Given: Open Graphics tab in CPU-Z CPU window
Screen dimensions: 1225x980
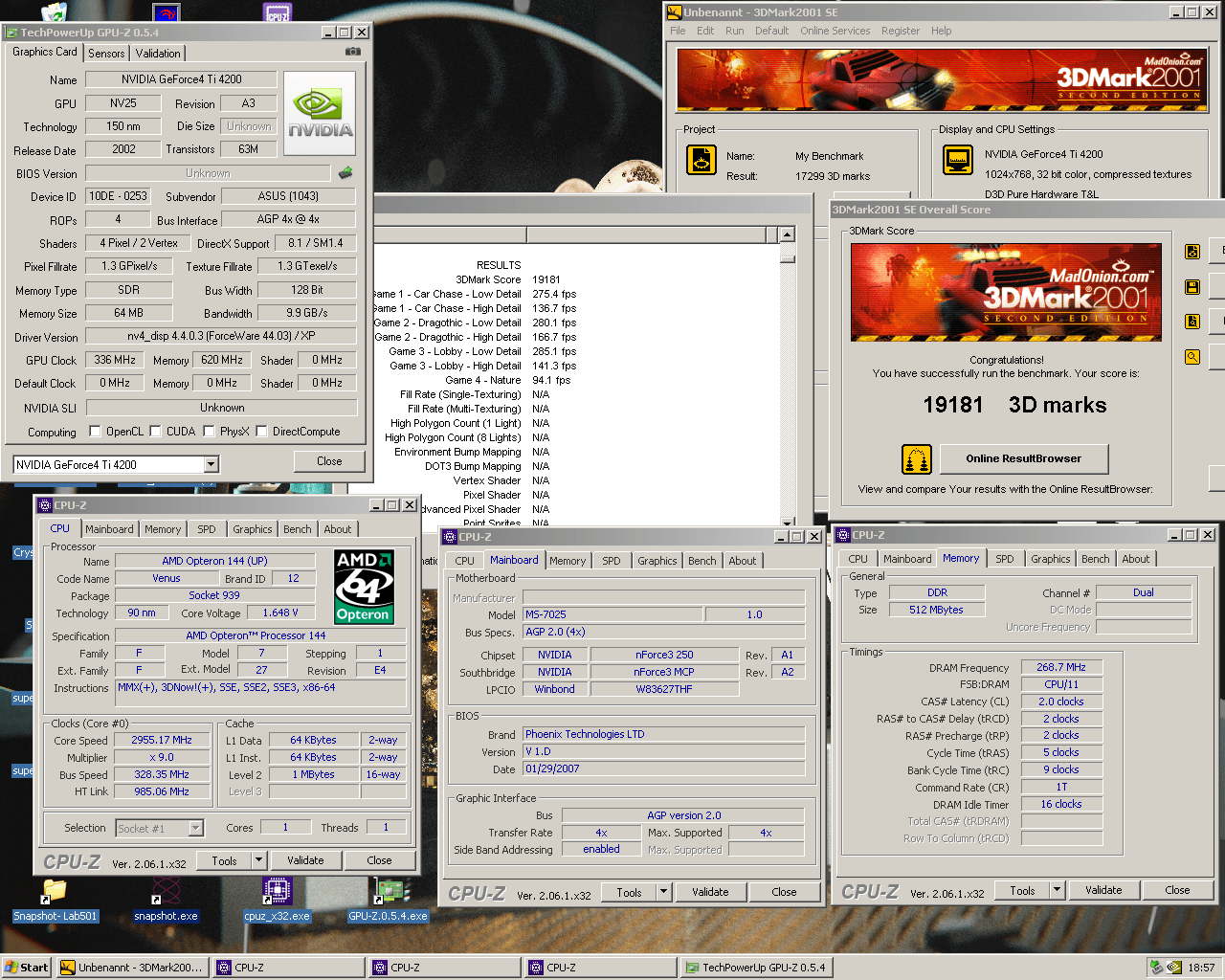Looking at the screenshot, I should (x=253, y=529).
